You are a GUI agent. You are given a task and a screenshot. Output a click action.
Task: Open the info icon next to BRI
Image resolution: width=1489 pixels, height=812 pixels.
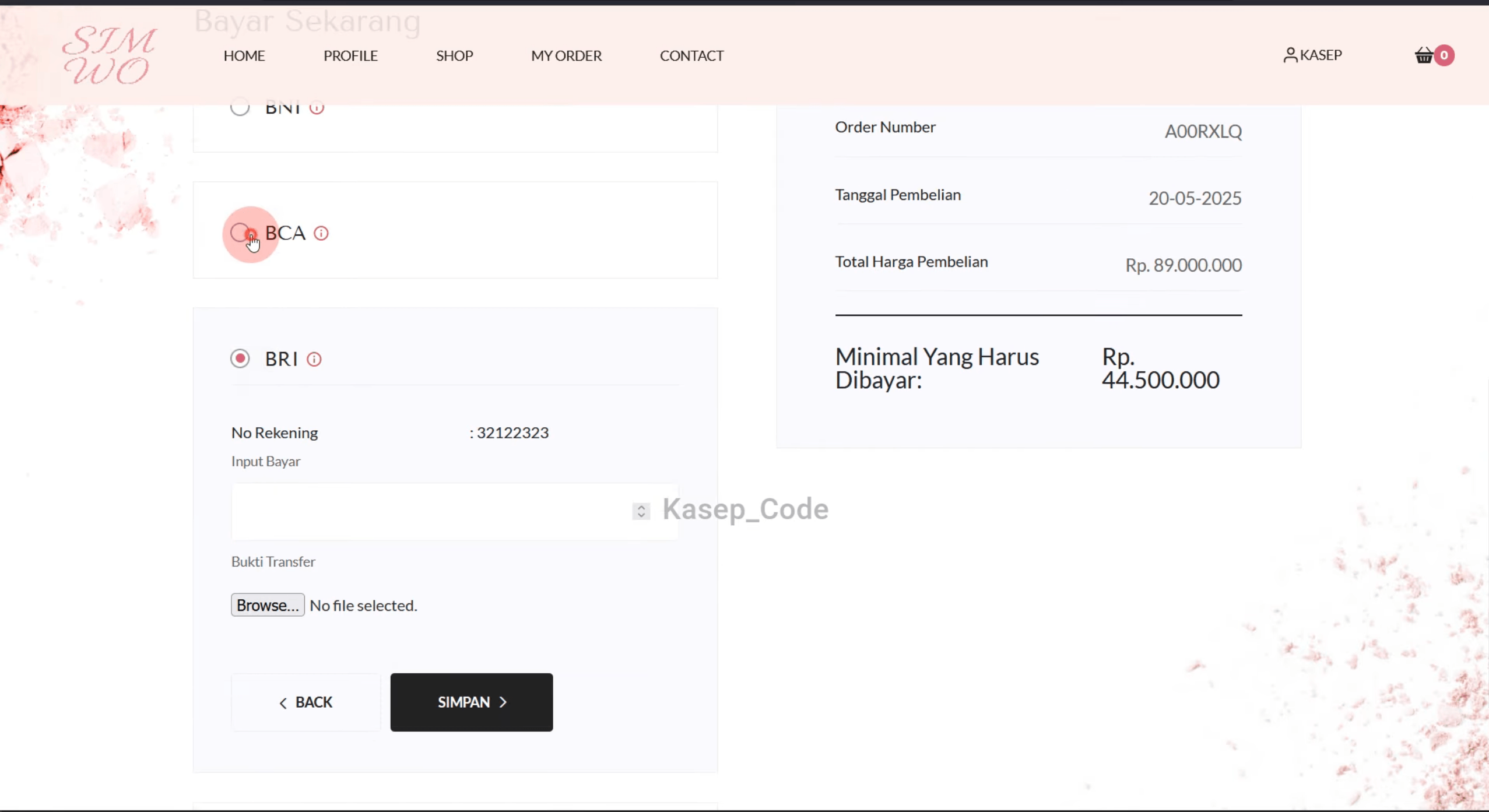[x=314, y=359]
